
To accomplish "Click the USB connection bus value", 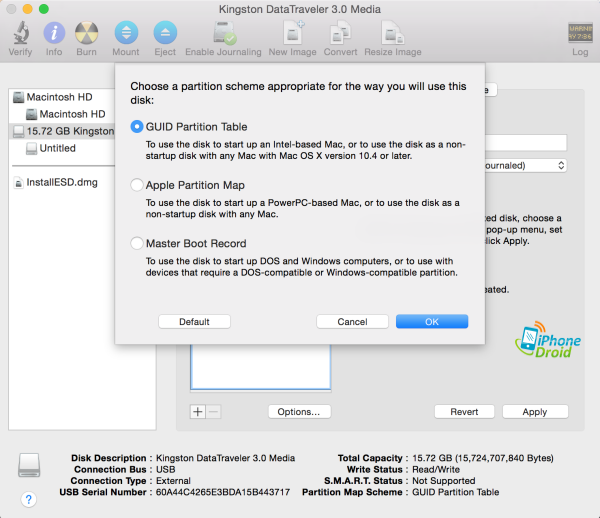I will [165, 469].
